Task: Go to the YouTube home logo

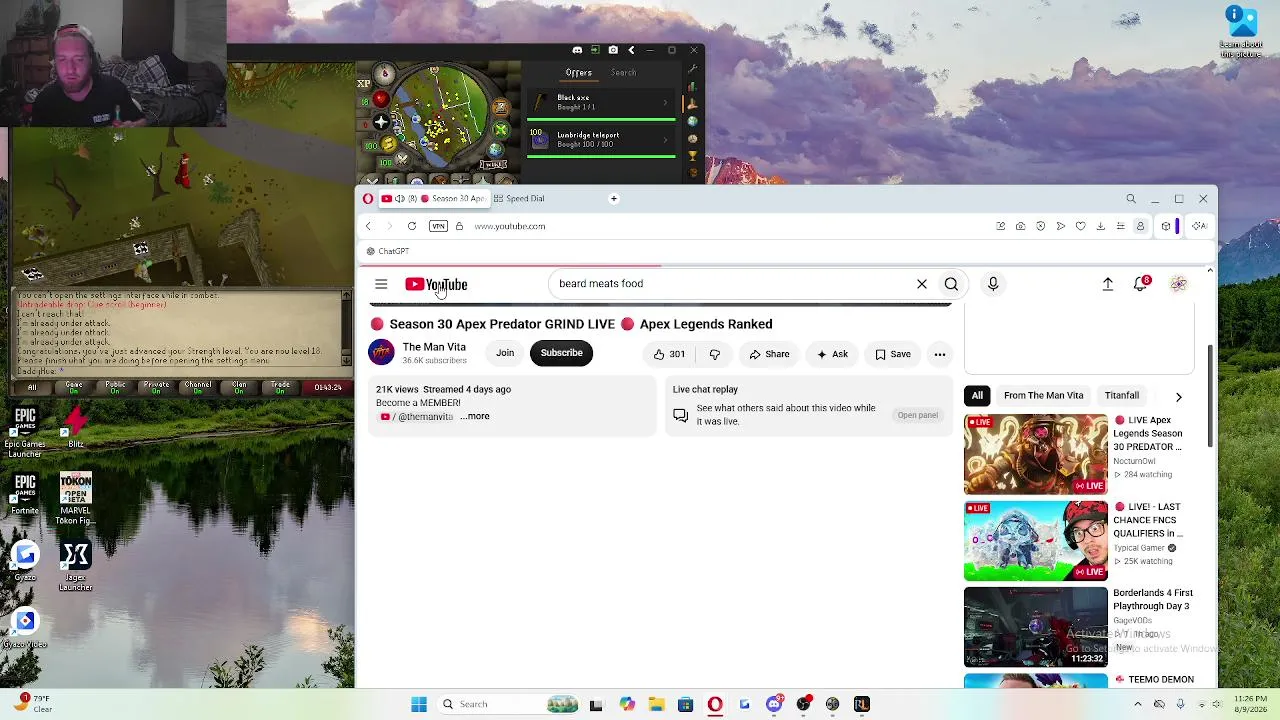Action: click(436, 284)
